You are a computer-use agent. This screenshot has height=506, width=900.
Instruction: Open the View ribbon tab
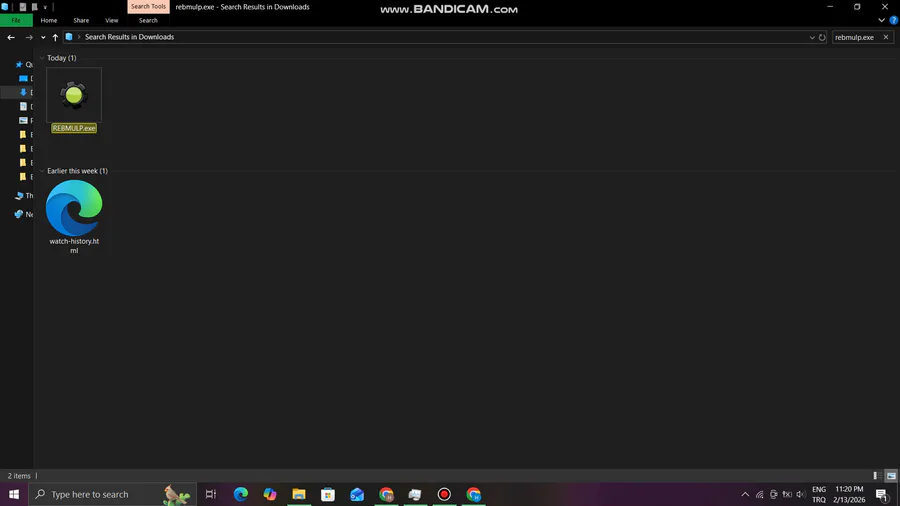tap(111, 20)
